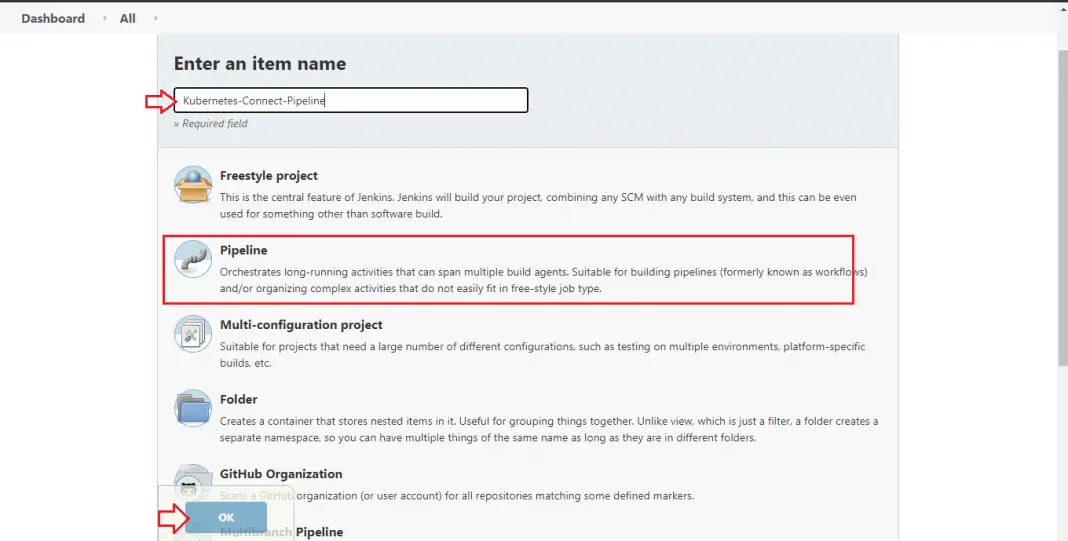Choose the Multi-configuration project icon
The width and height of the screenshot is (1068, 541).
pos(193,334)
